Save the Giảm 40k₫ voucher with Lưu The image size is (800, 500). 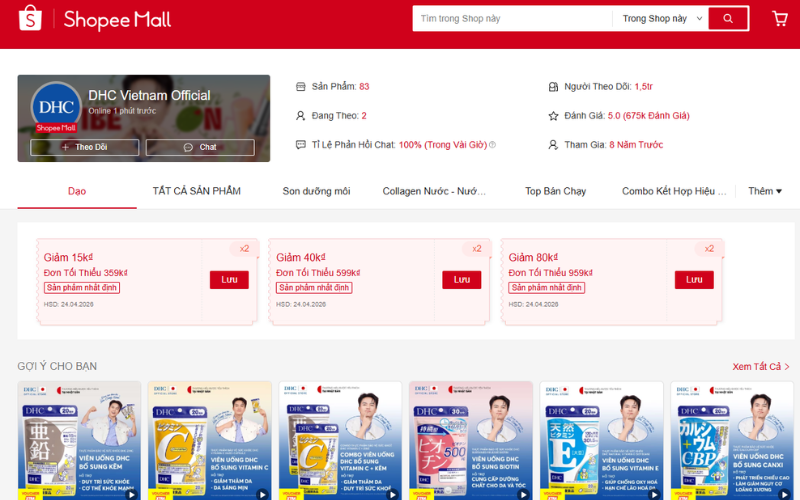pyautogui.click(x=462, y=280)
